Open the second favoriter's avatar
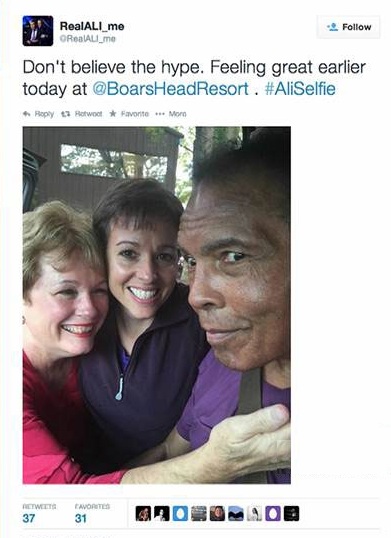 (162, 514)
